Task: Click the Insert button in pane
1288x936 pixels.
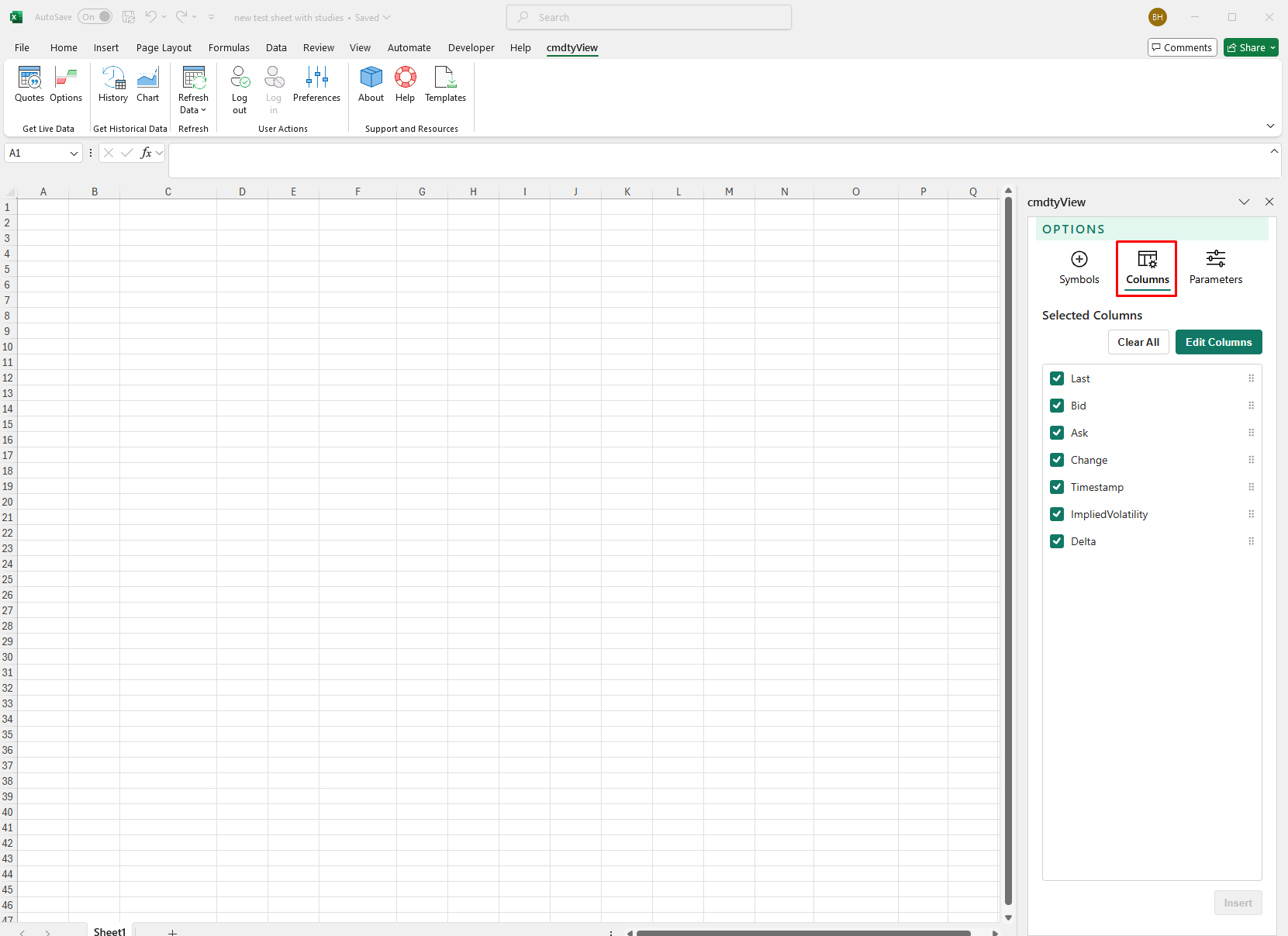Action: pos(1238,903)
